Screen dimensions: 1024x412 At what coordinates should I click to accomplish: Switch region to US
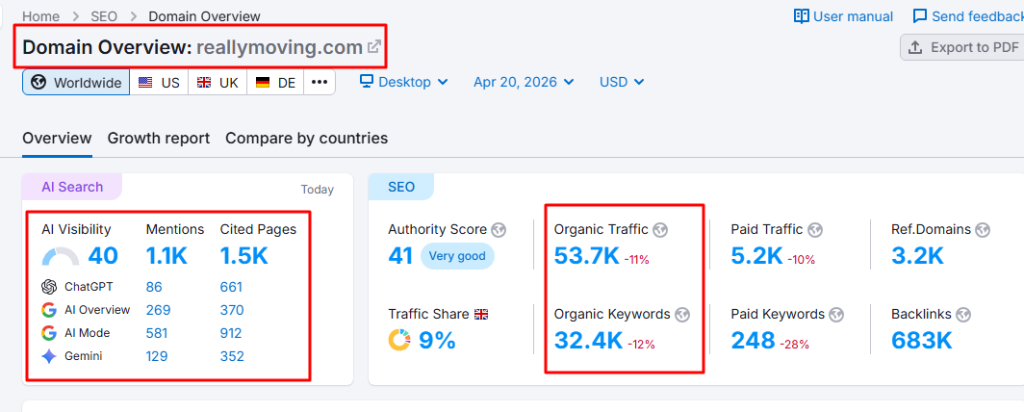(159, 82)
